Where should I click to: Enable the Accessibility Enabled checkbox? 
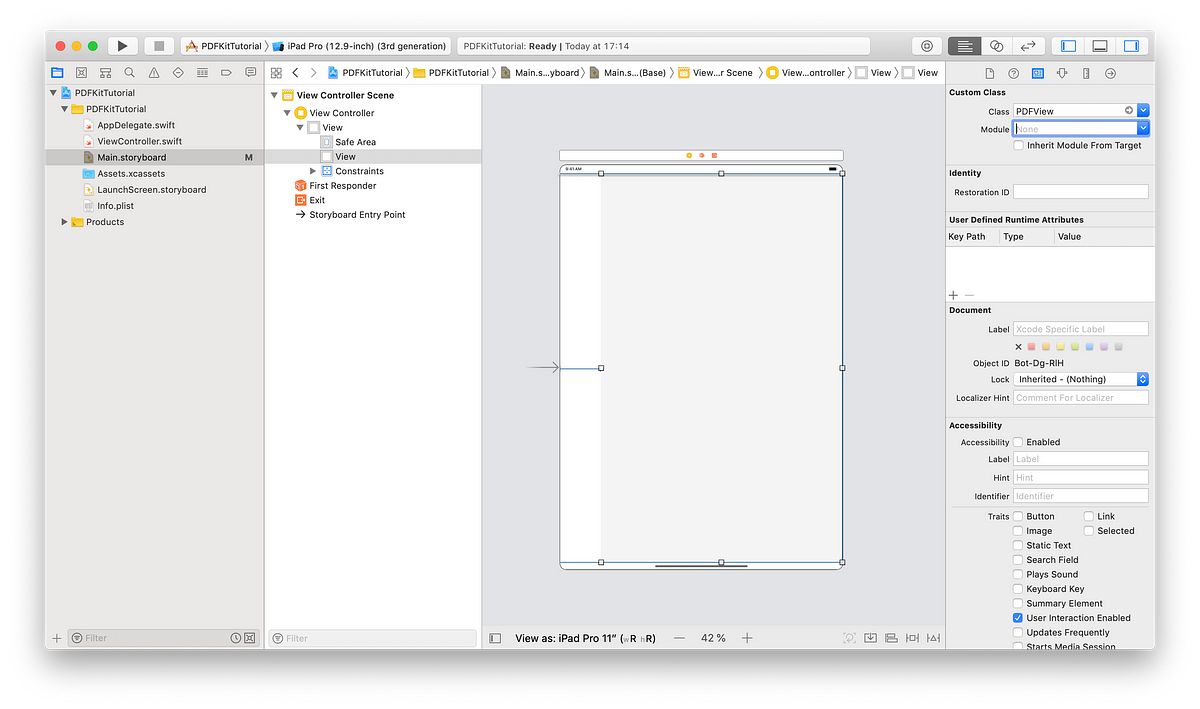click(1018, 442)
